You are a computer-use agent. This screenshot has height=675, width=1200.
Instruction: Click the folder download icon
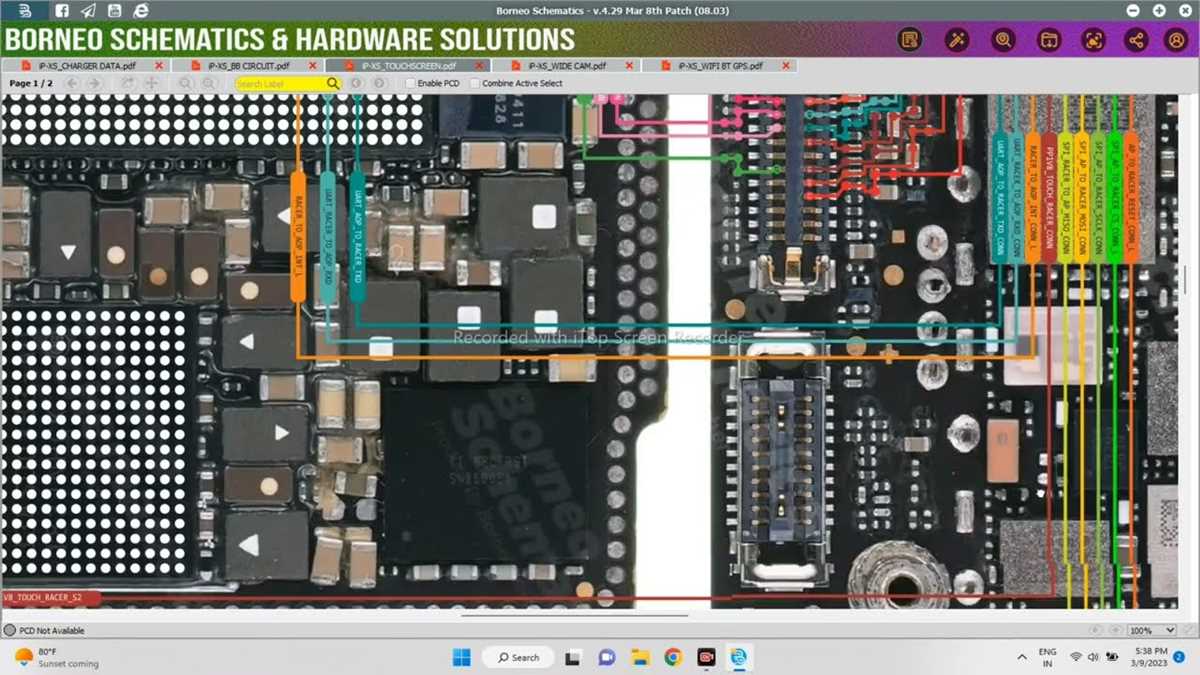1049,40
